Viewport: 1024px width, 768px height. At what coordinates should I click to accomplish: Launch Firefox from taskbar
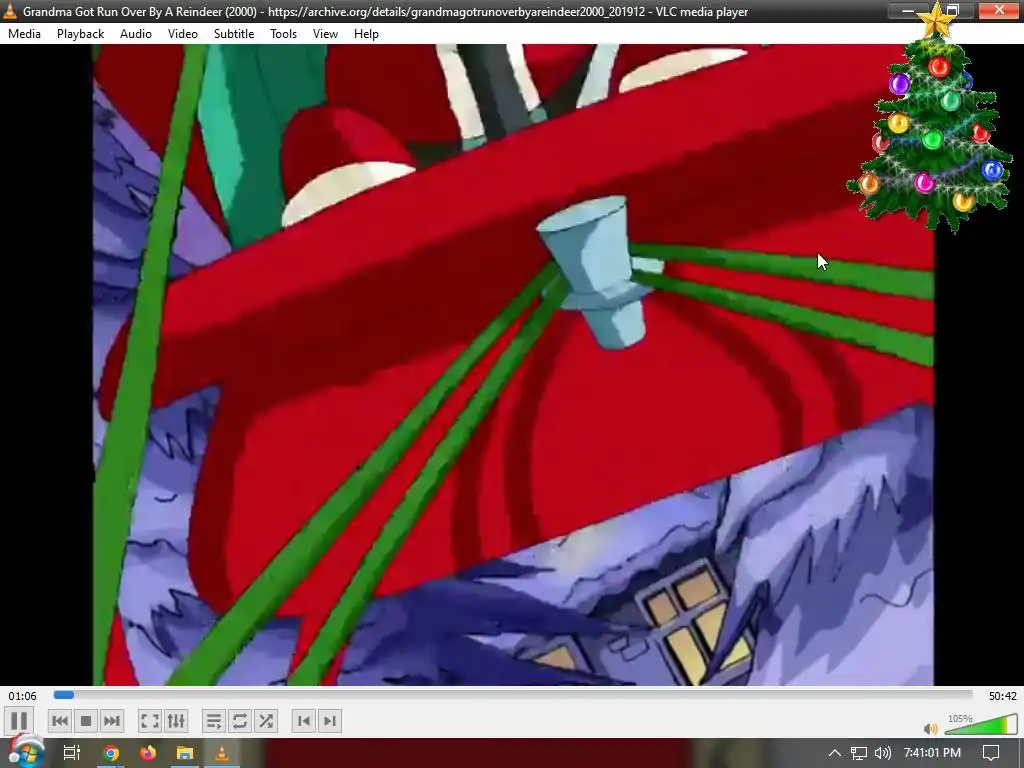point(148,753)
